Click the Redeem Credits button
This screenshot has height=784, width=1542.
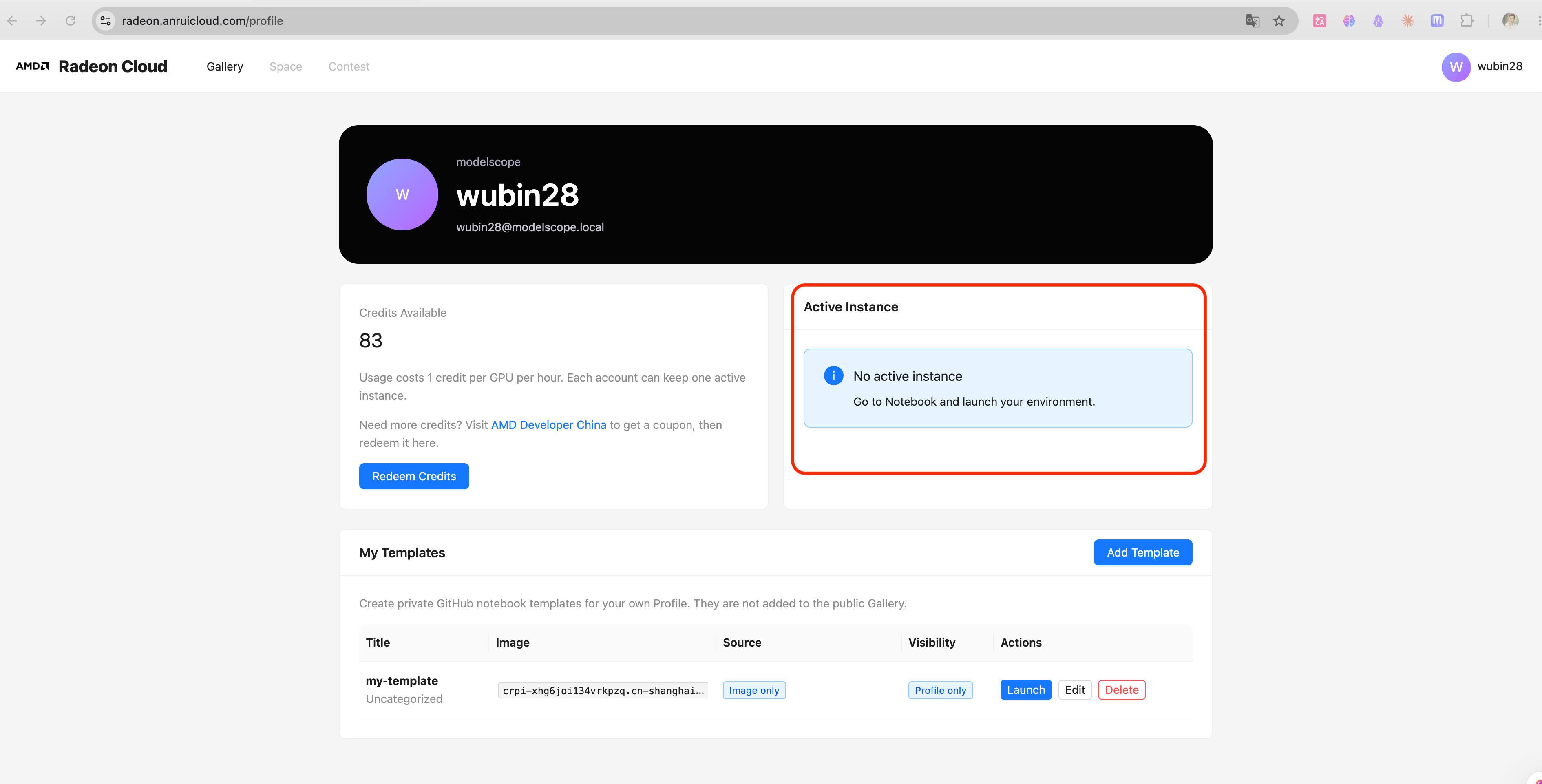pyautogui.click(x=414, y=476)
